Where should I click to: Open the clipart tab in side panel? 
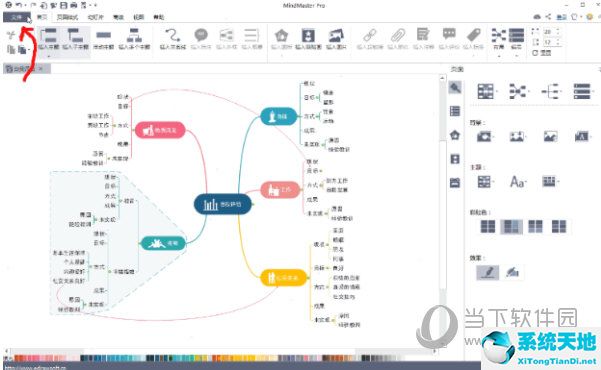[x=455, y=159]
